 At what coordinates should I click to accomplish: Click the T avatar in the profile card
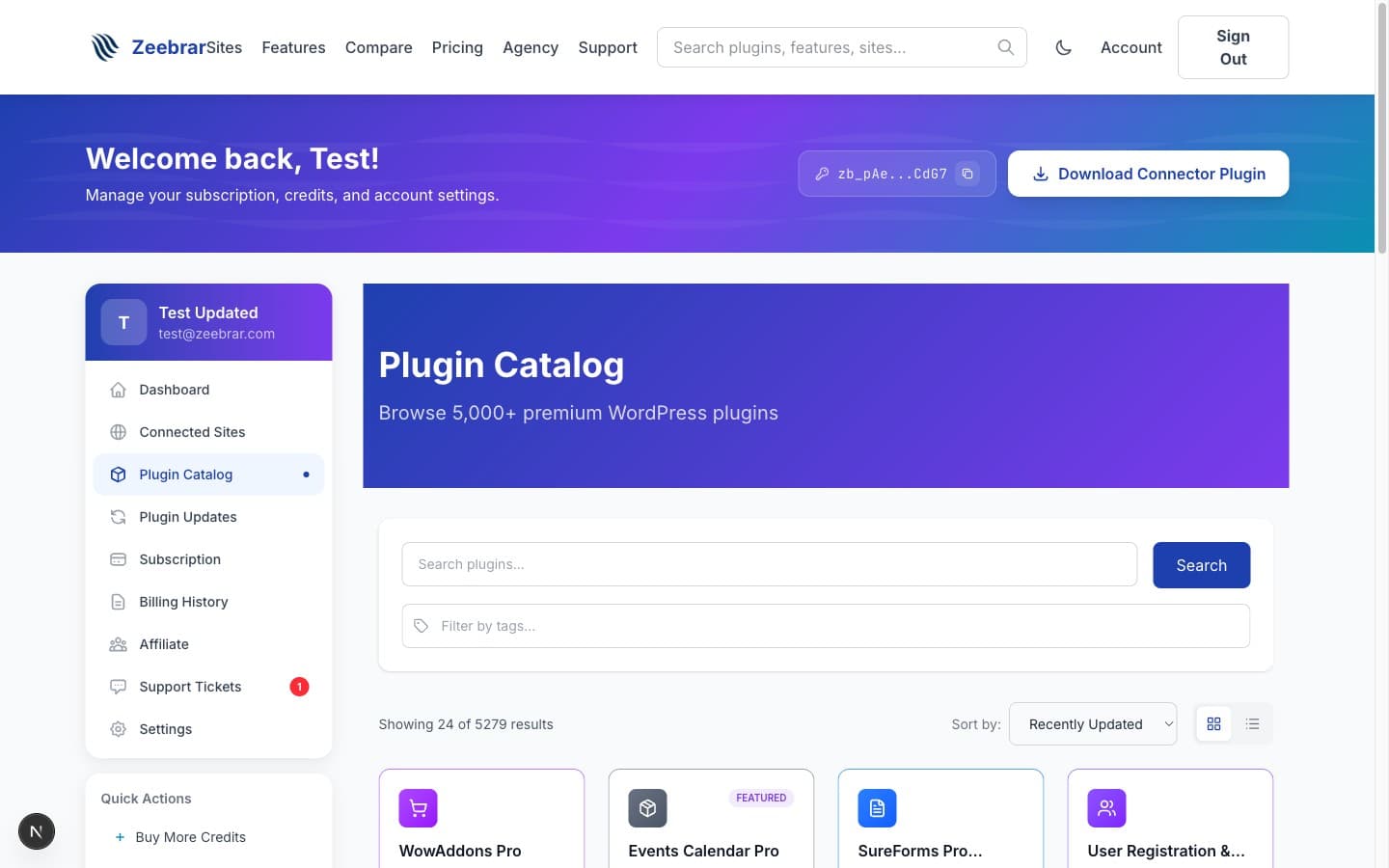[x=123, y=322]
